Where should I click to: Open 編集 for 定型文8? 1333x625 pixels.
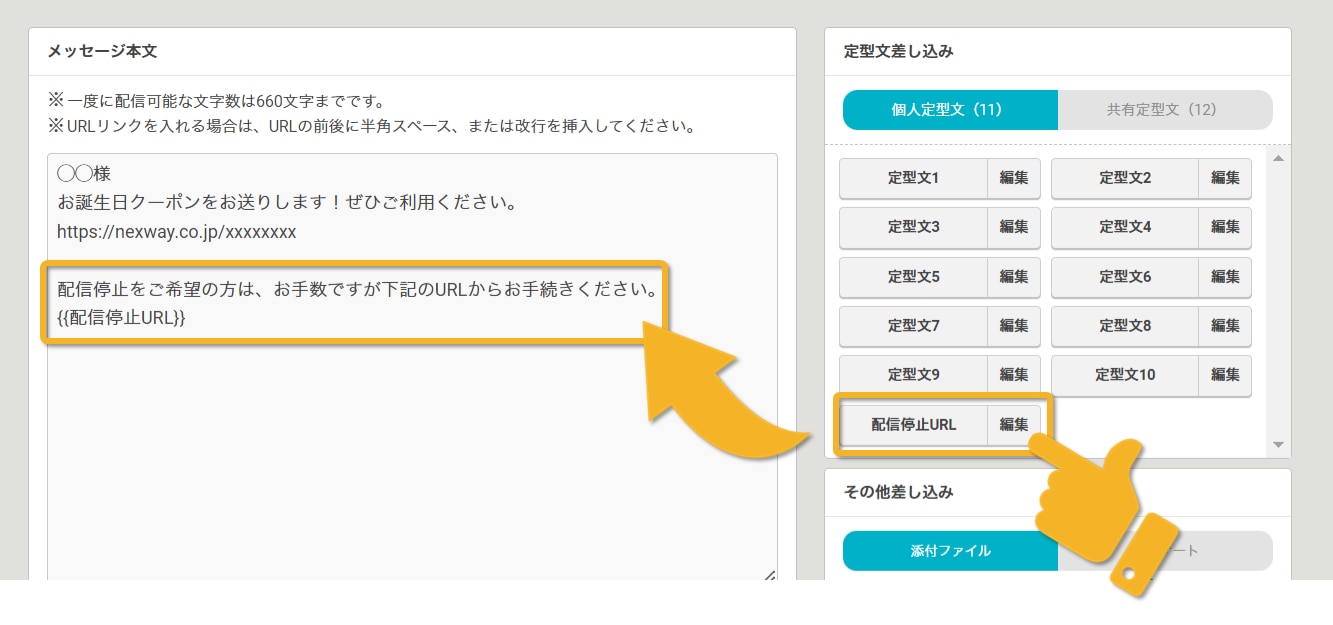click(1224, 326)
